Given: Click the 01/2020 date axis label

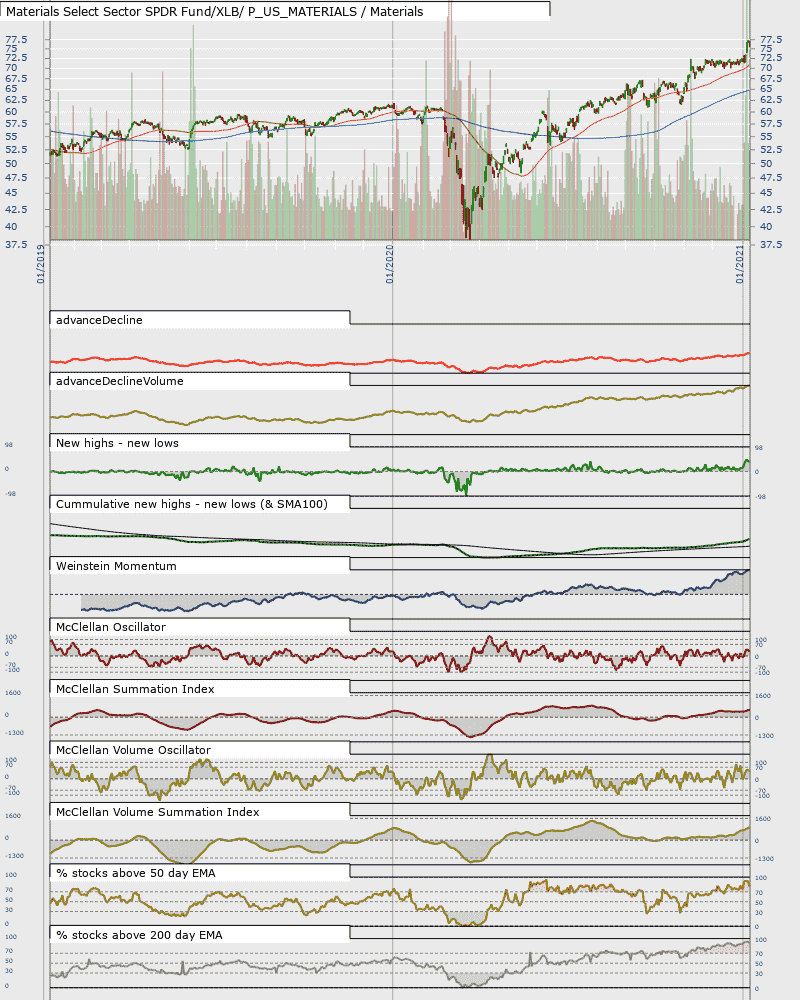Looking at the screenshot, I should pyautogui.click(x=390, y=264).
